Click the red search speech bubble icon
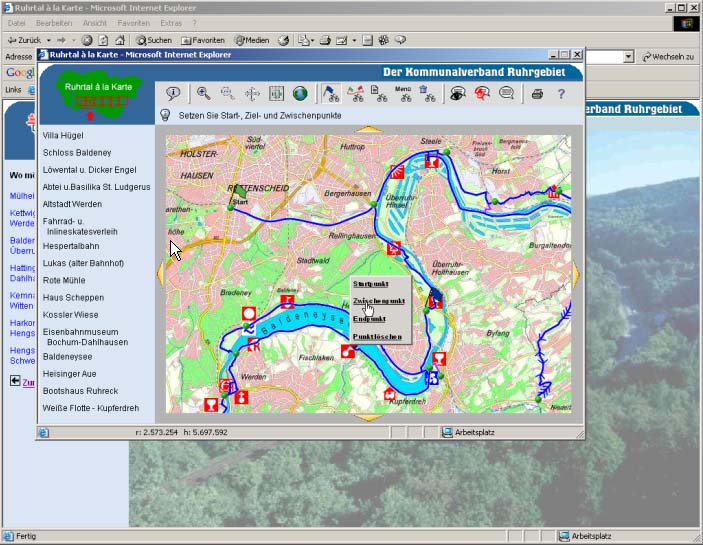This screenshot has height=545, width=703. click(x=482, y=94)
